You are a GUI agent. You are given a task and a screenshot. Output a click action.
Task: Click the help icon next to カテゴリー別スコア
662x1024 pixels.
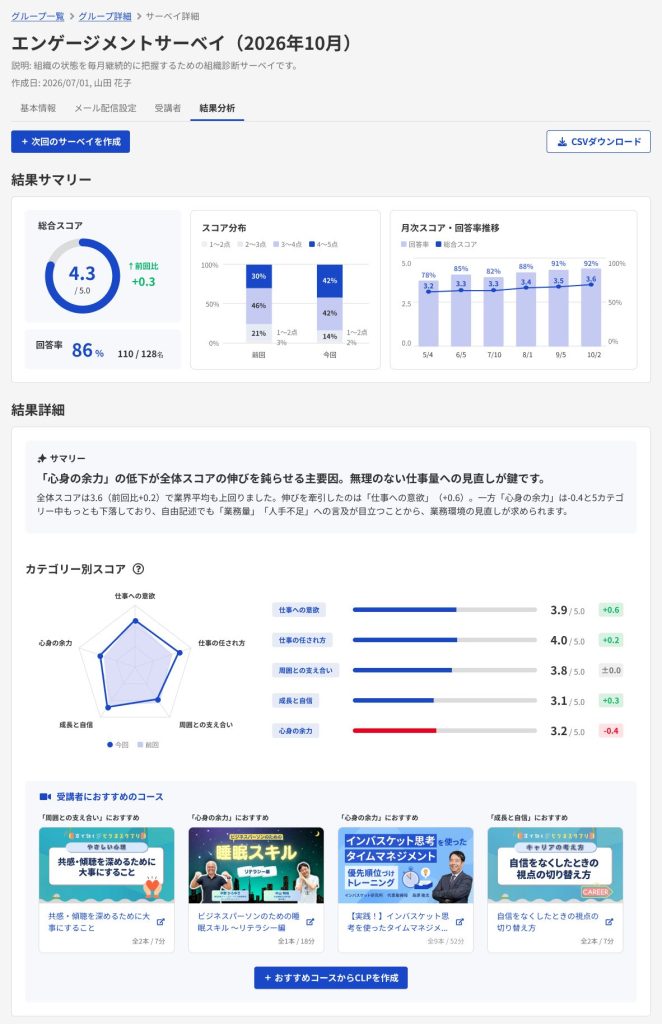tap(138, 569)
